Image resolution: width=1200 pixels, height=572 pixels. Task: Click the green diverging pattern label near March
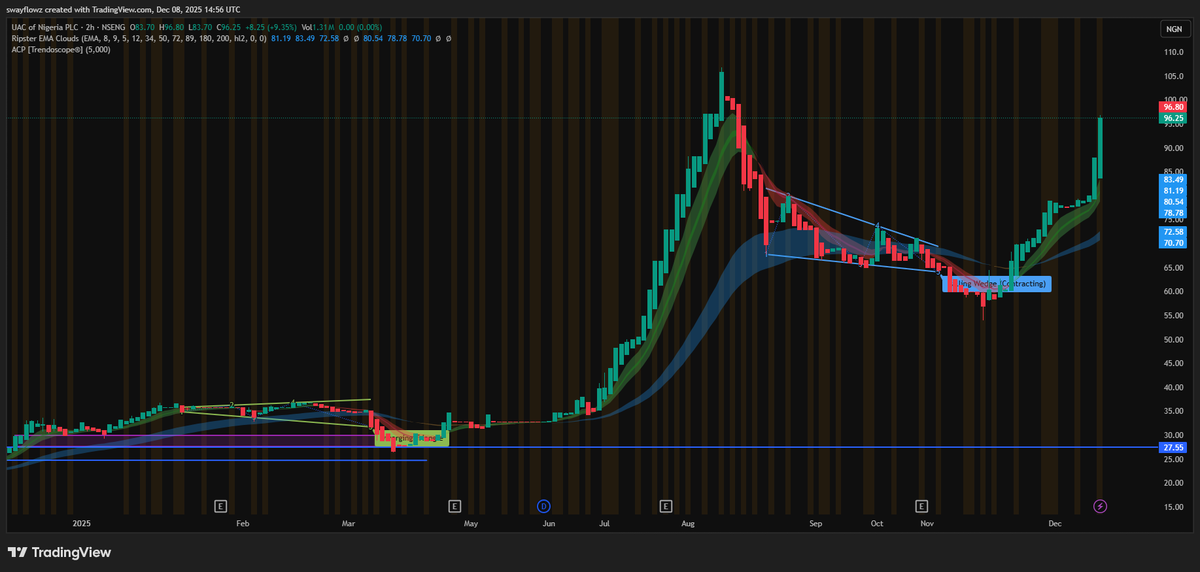point(411,438)
